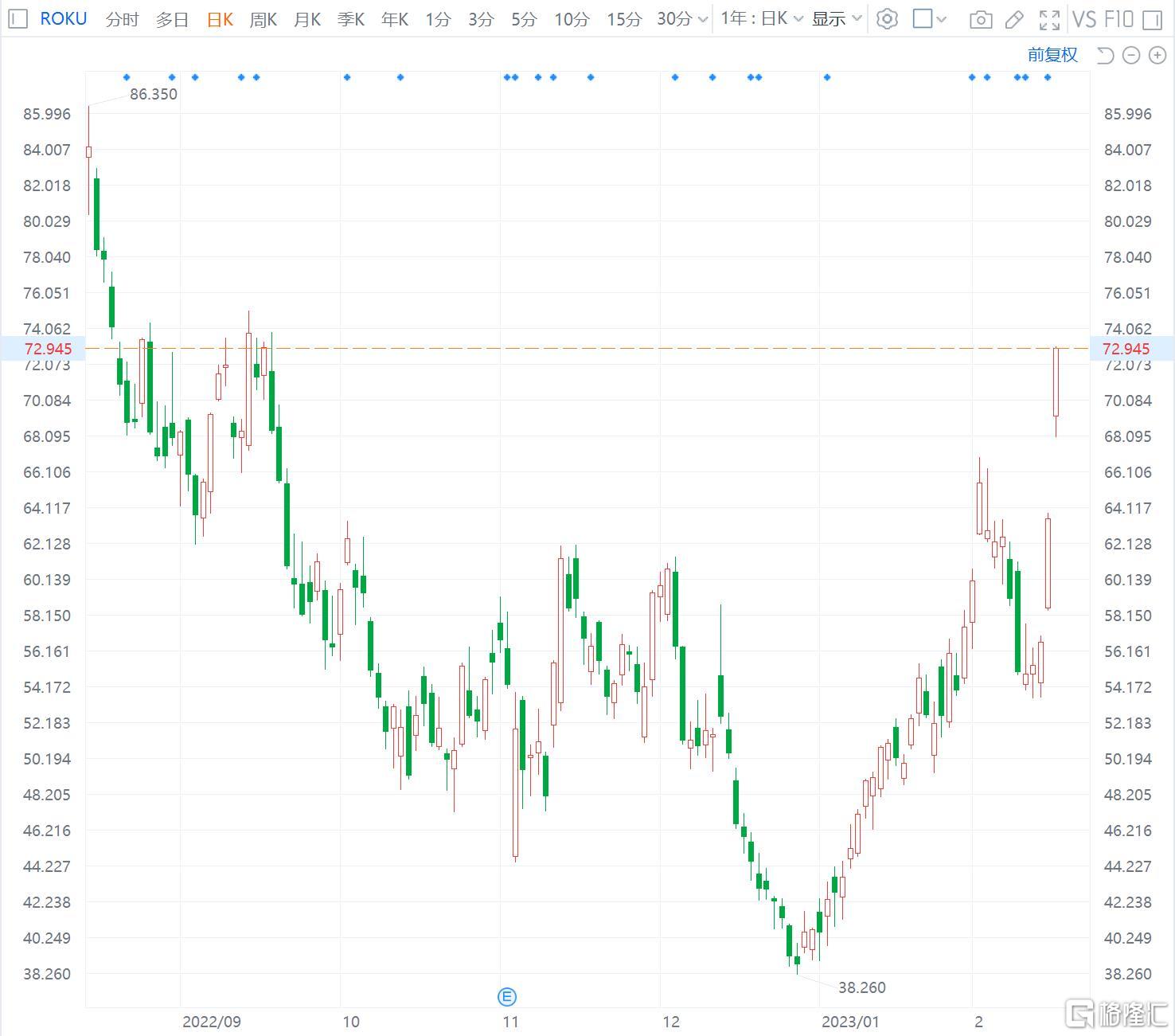Expand the 30分 interval dropdown
Screen dimensions: 1175x1036
(682, 19)
